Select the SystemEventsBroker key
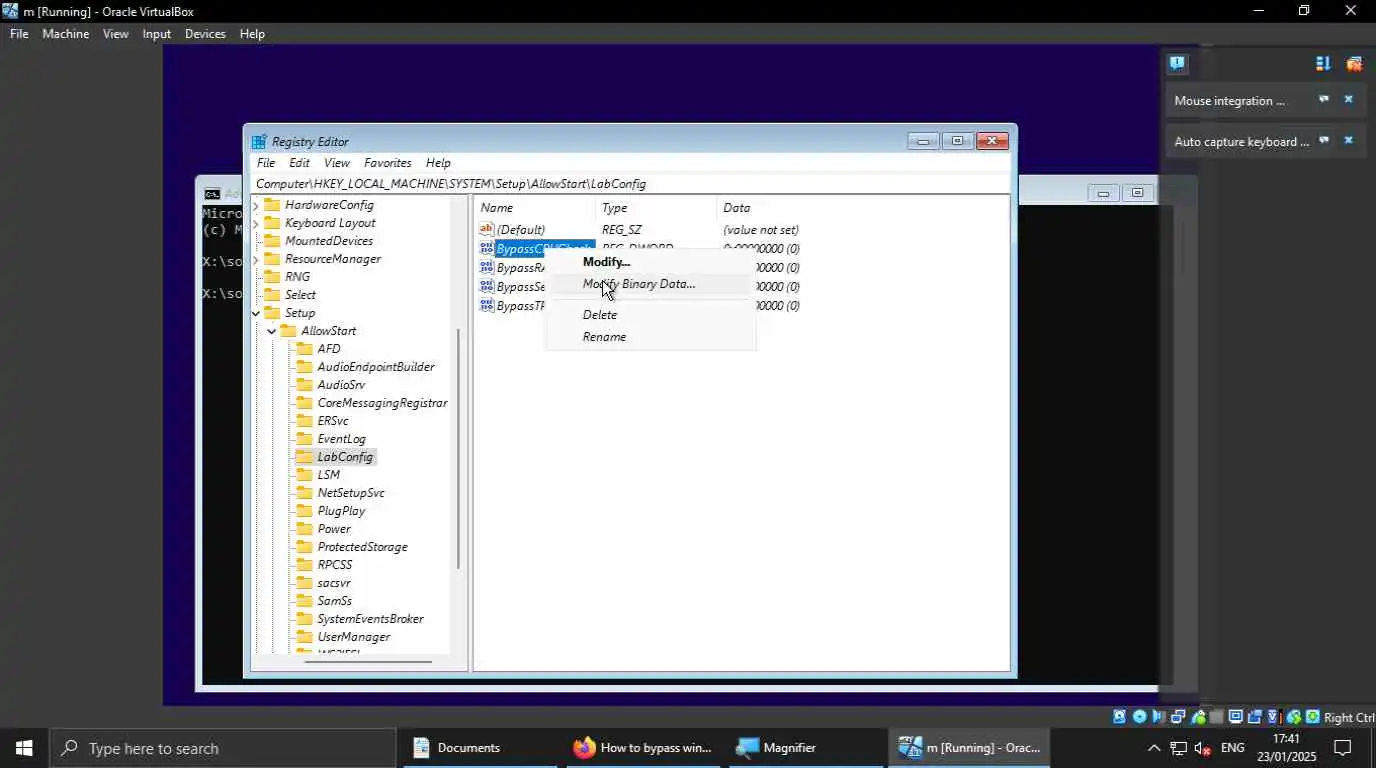 pos(370,619)
